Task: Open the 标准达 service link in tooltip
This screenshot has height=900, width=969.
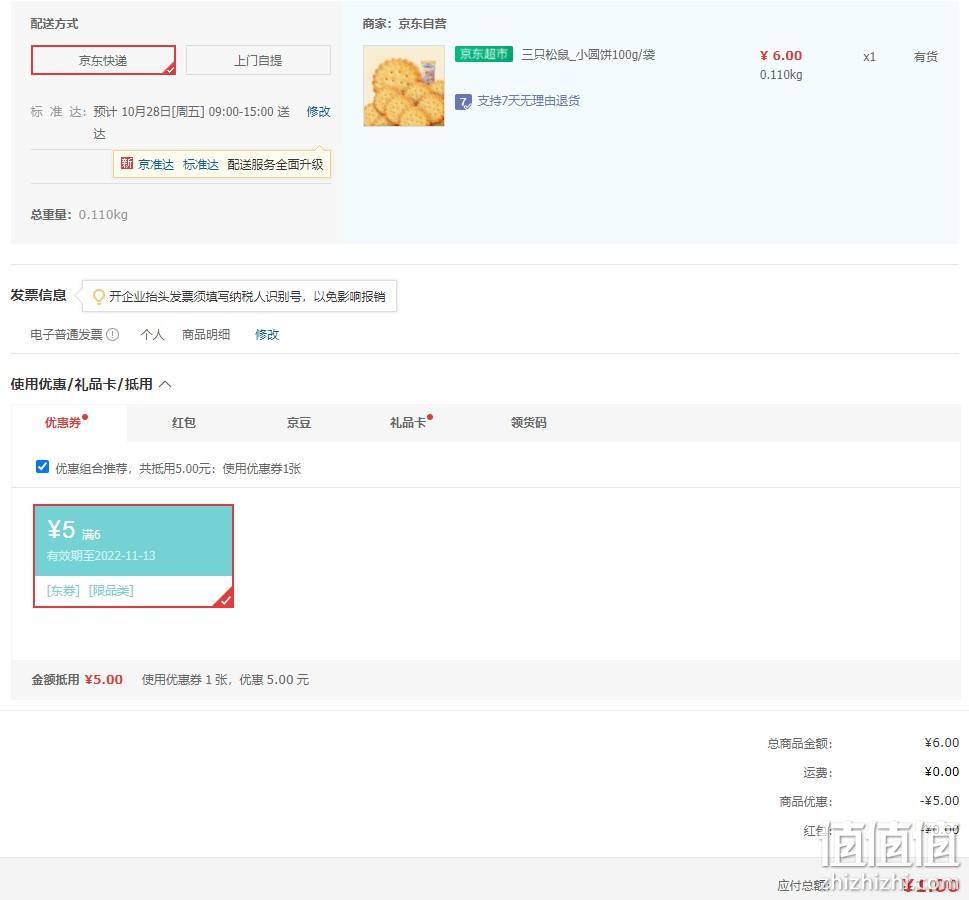Action: coord(201,164)
